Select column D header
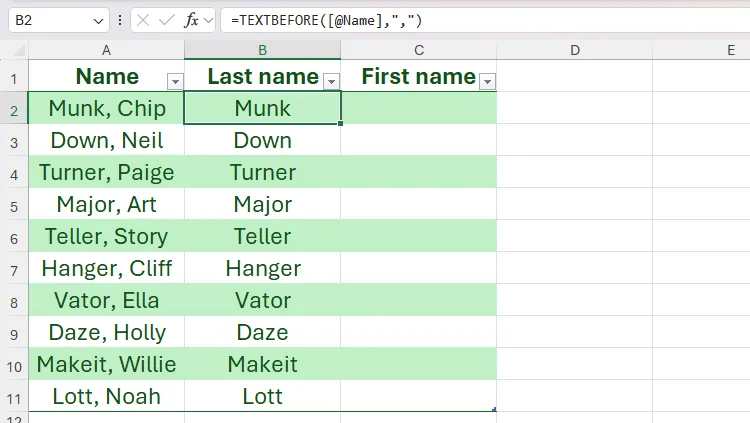Viewport: 750px width, 423px height. (575, 50)
